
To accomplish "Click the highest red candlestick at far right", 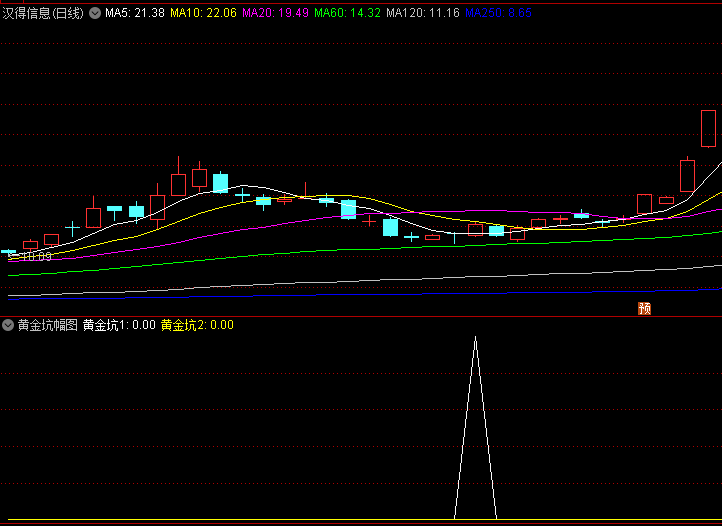I will [708, 128].
